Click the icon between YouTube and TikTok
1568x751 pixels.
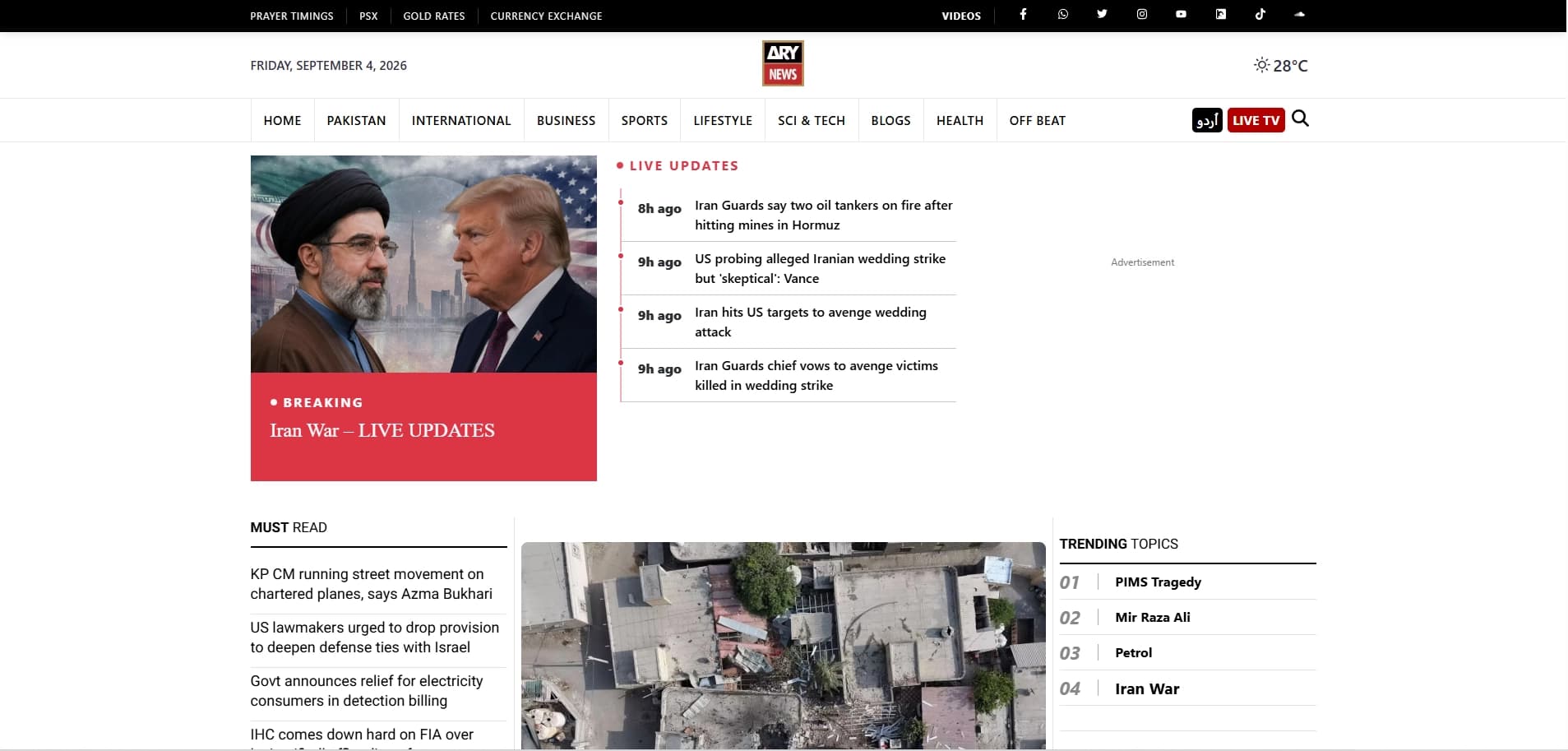[x=1220, y=15]
